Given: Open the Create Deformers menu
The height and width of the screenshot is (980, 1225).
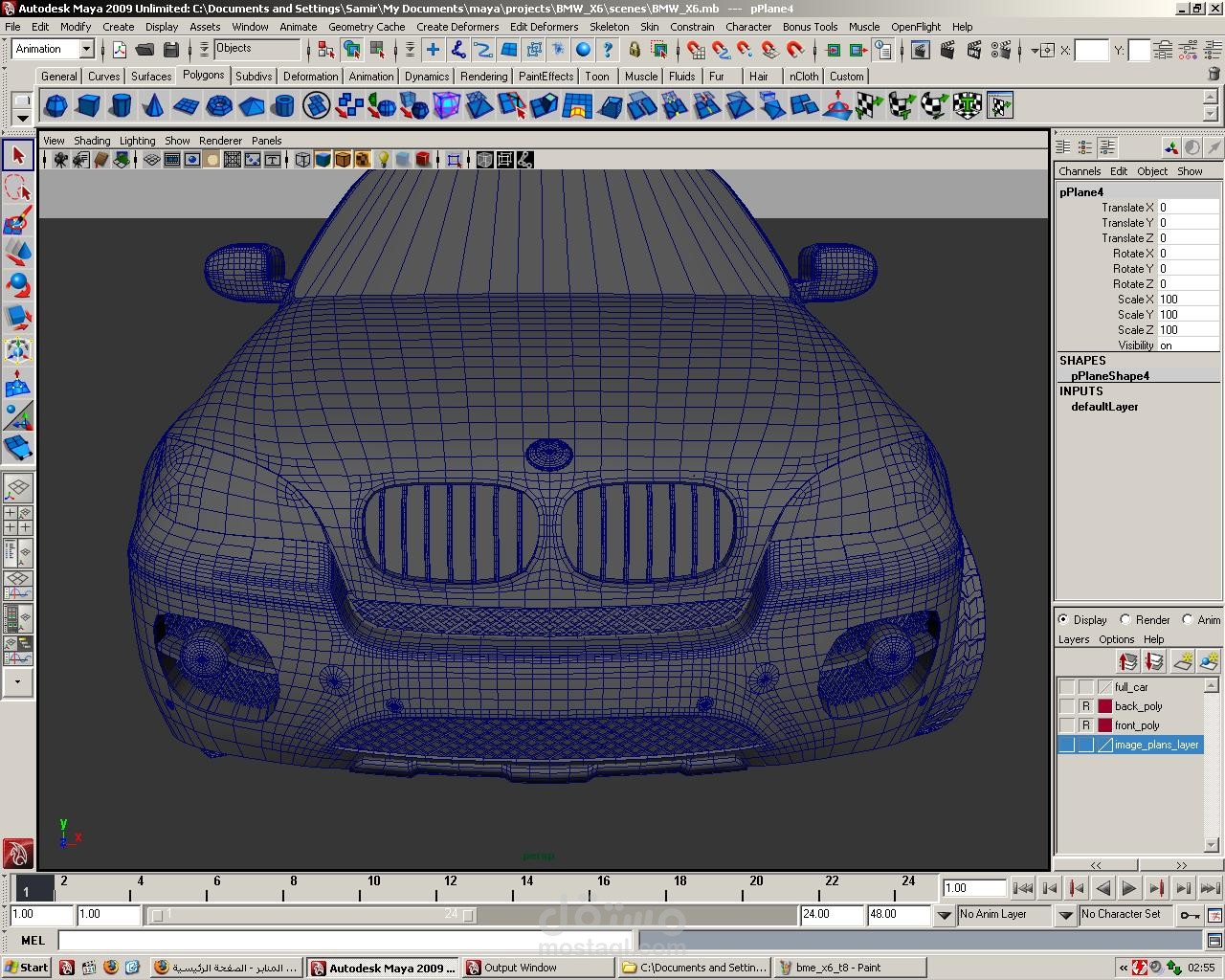Looking at the screenshot, I should pyautogui.click(x=457, y=27).
